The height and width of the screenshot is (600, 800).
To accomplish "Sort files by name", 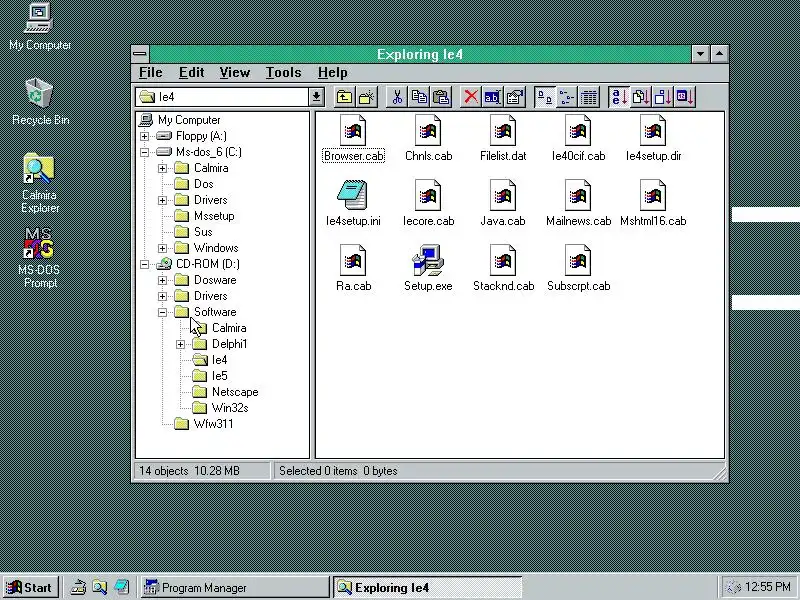I will 619,97.
